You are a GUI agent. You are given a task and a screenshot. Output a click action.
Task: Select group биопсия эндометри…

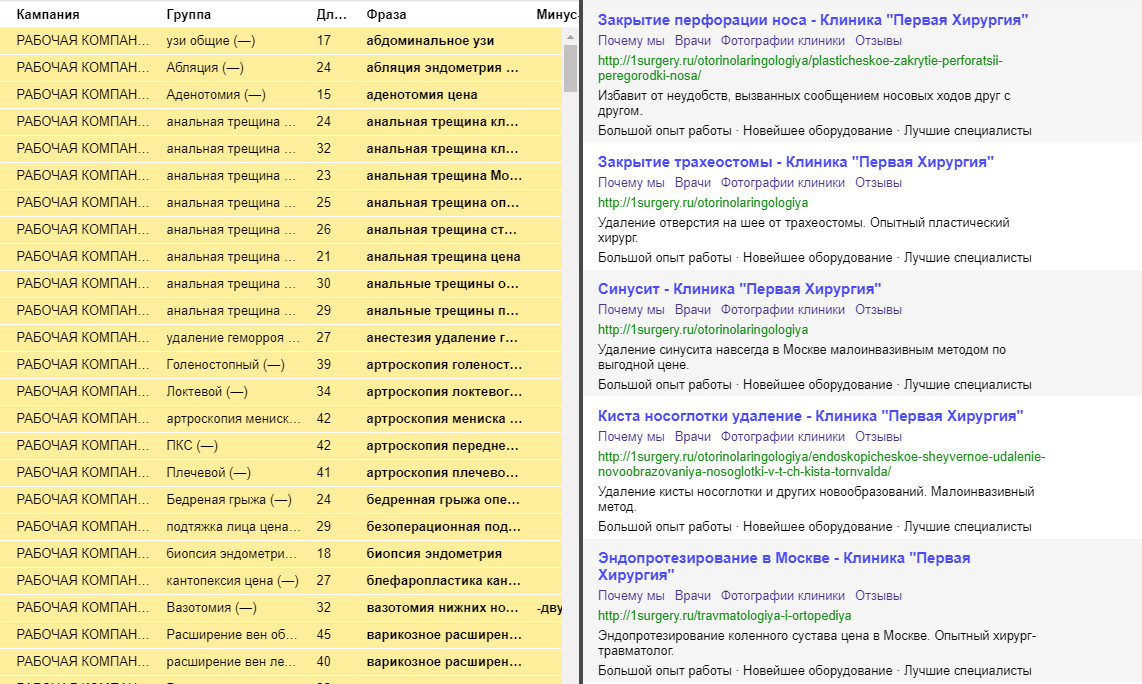pos(232,554)
